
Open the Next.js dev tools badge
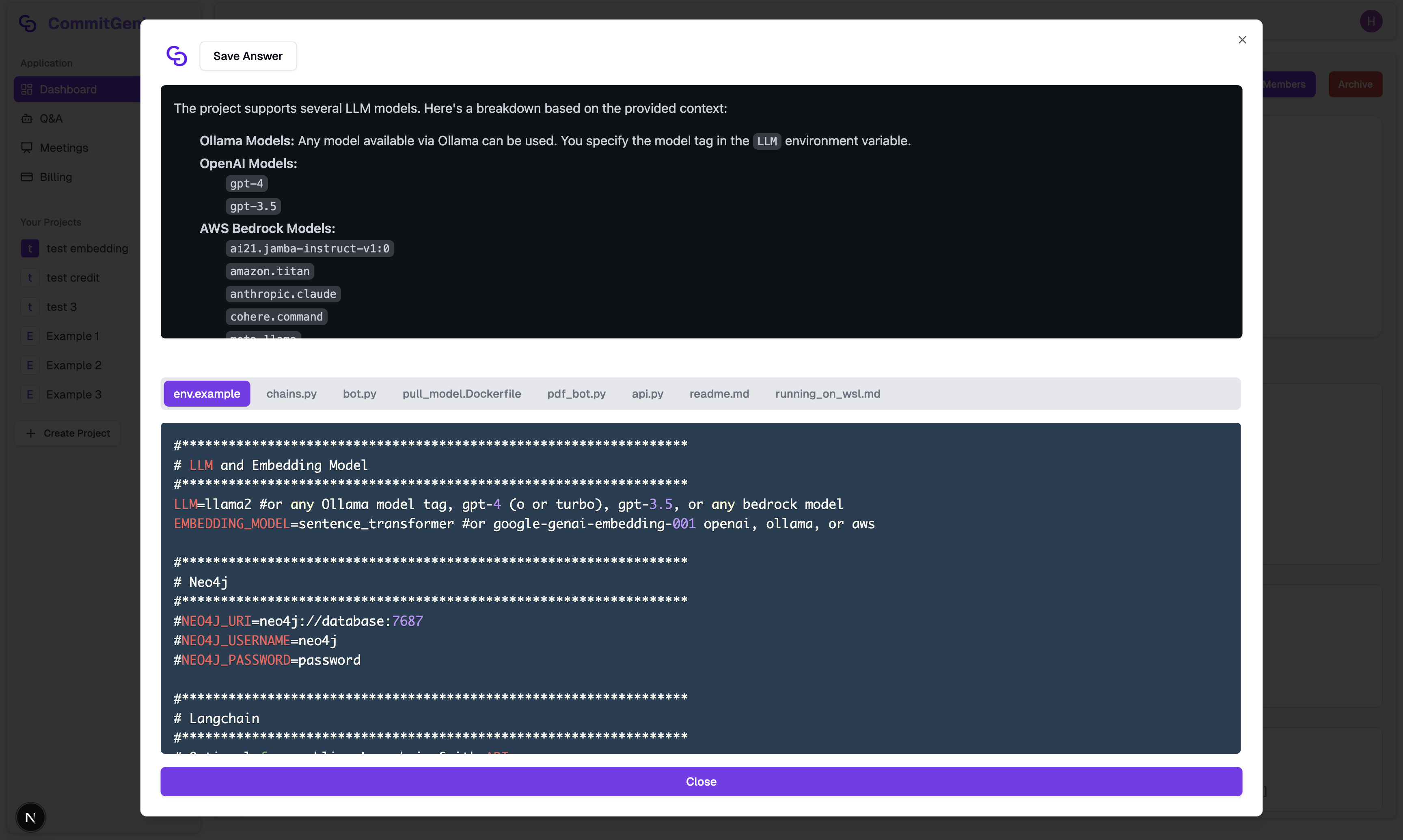[x=30, y=817]
